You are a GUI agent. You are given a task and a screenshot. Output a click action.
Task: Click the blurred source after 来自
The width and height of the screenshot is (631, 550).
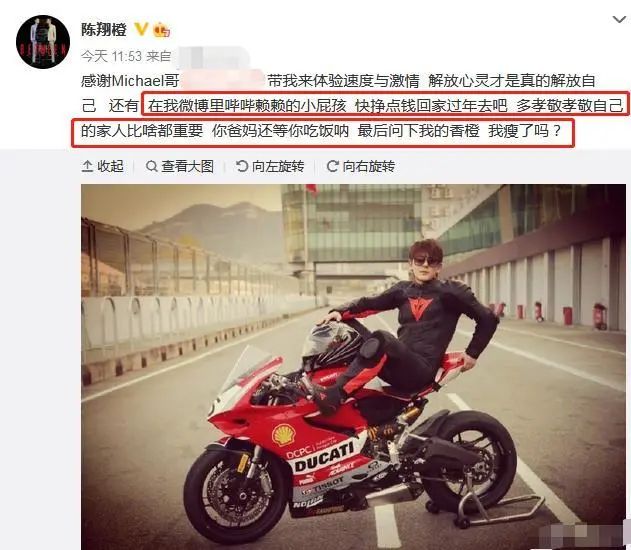pyautogui.click(x=213, y=57)
